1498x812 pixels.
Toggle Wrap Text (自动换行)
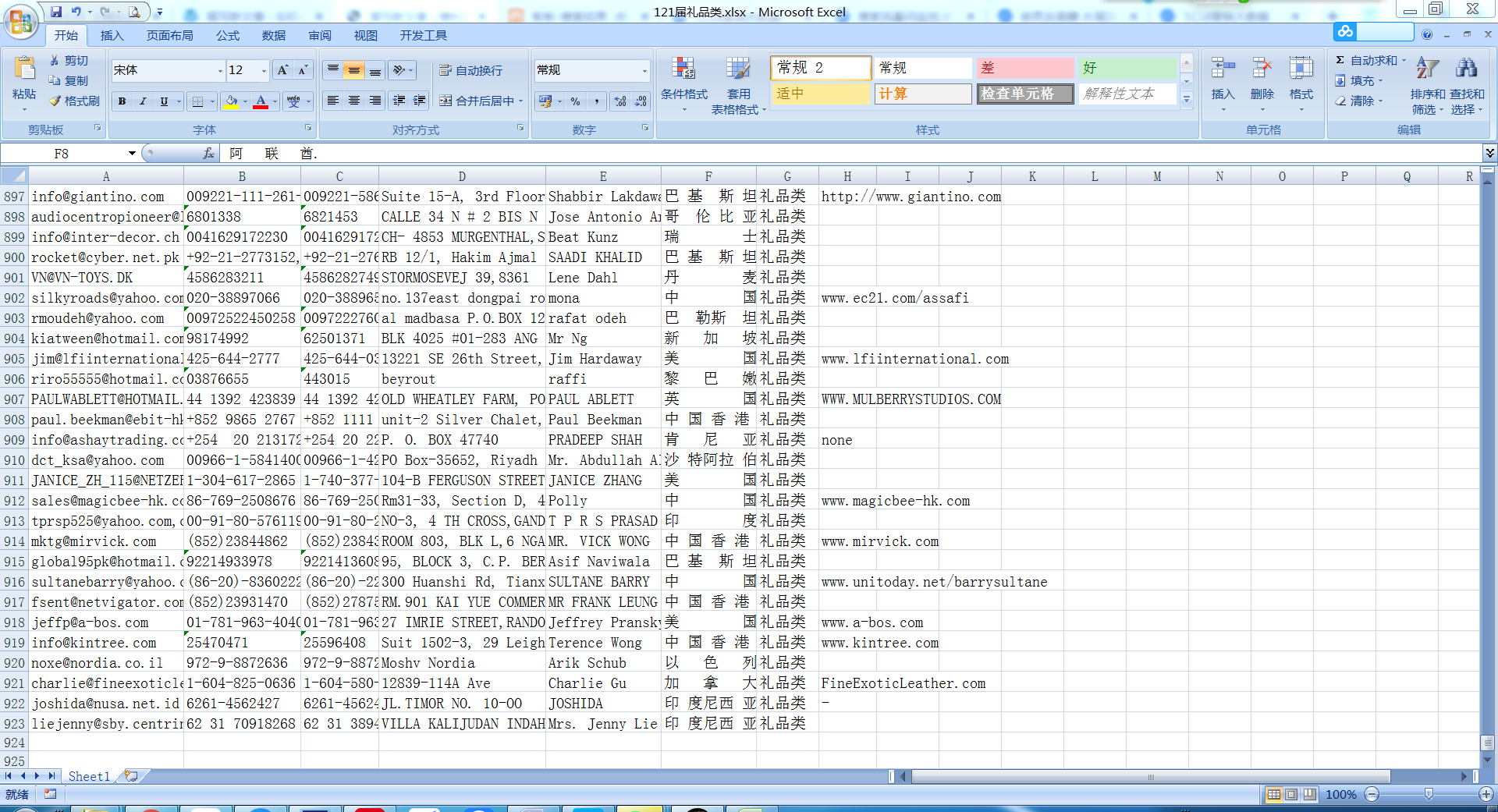tap(471, 70)
